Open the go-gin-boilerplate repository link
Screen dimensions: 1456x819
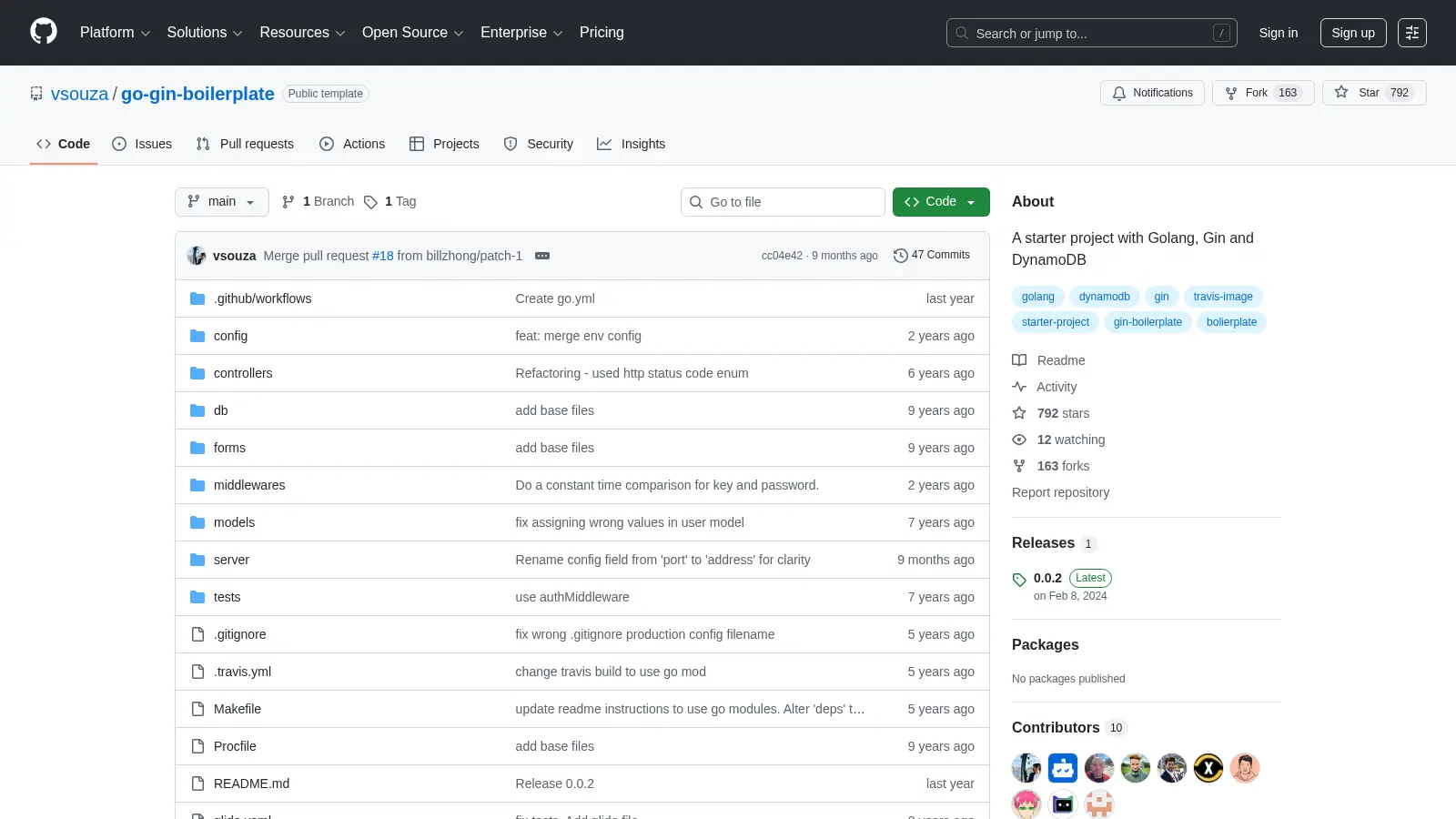click(197, 94)
